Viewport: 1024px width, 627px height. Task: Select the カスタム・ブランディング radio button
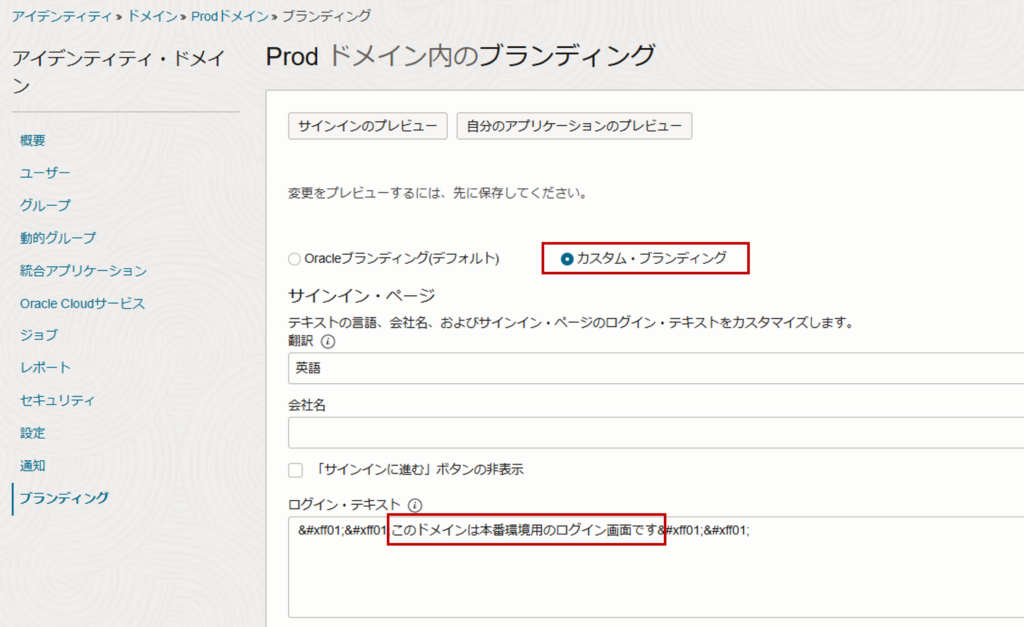coord(567,259)
